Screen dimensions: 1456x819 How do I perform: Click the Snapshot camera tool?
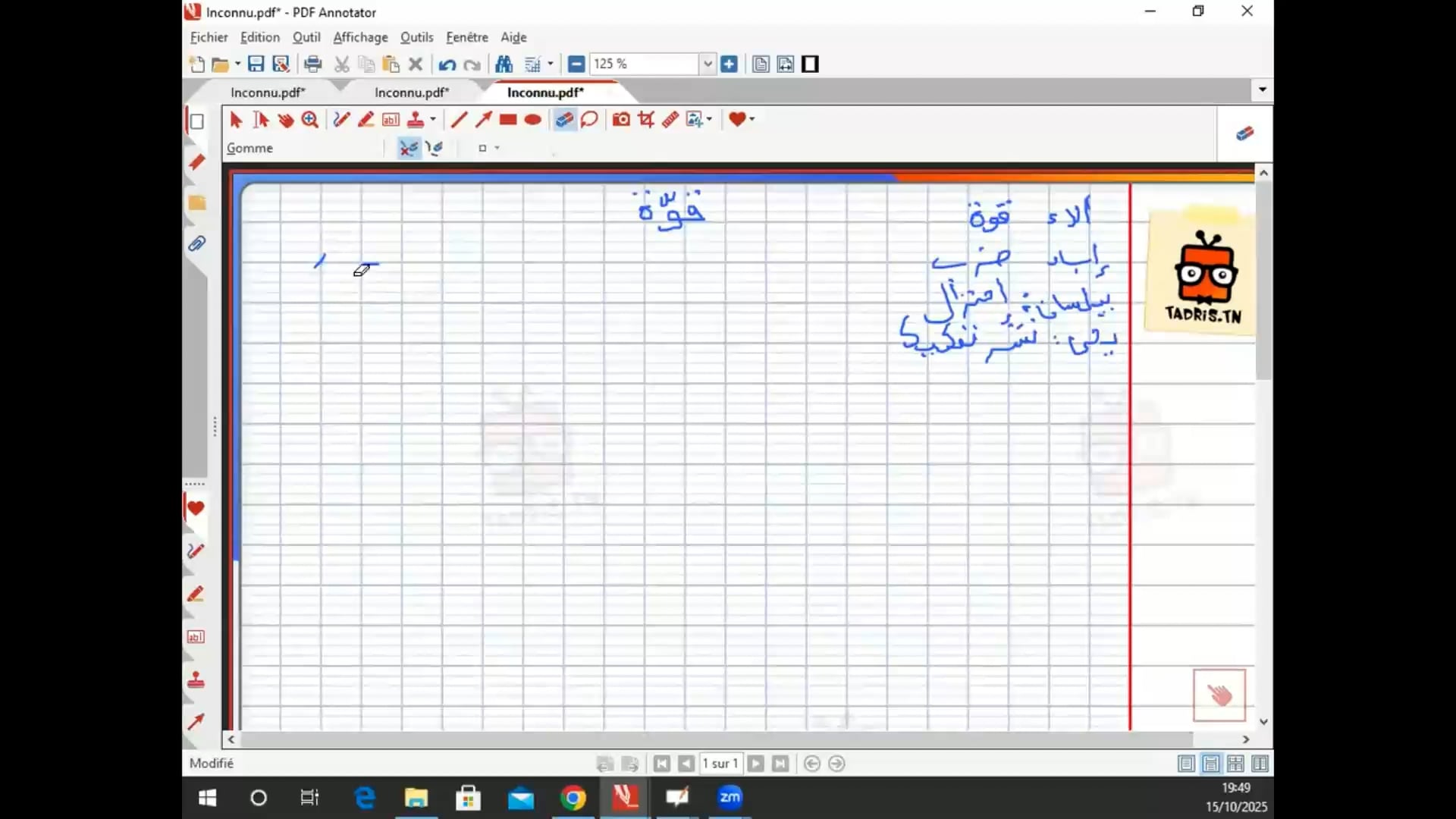[x=621, y=119]
